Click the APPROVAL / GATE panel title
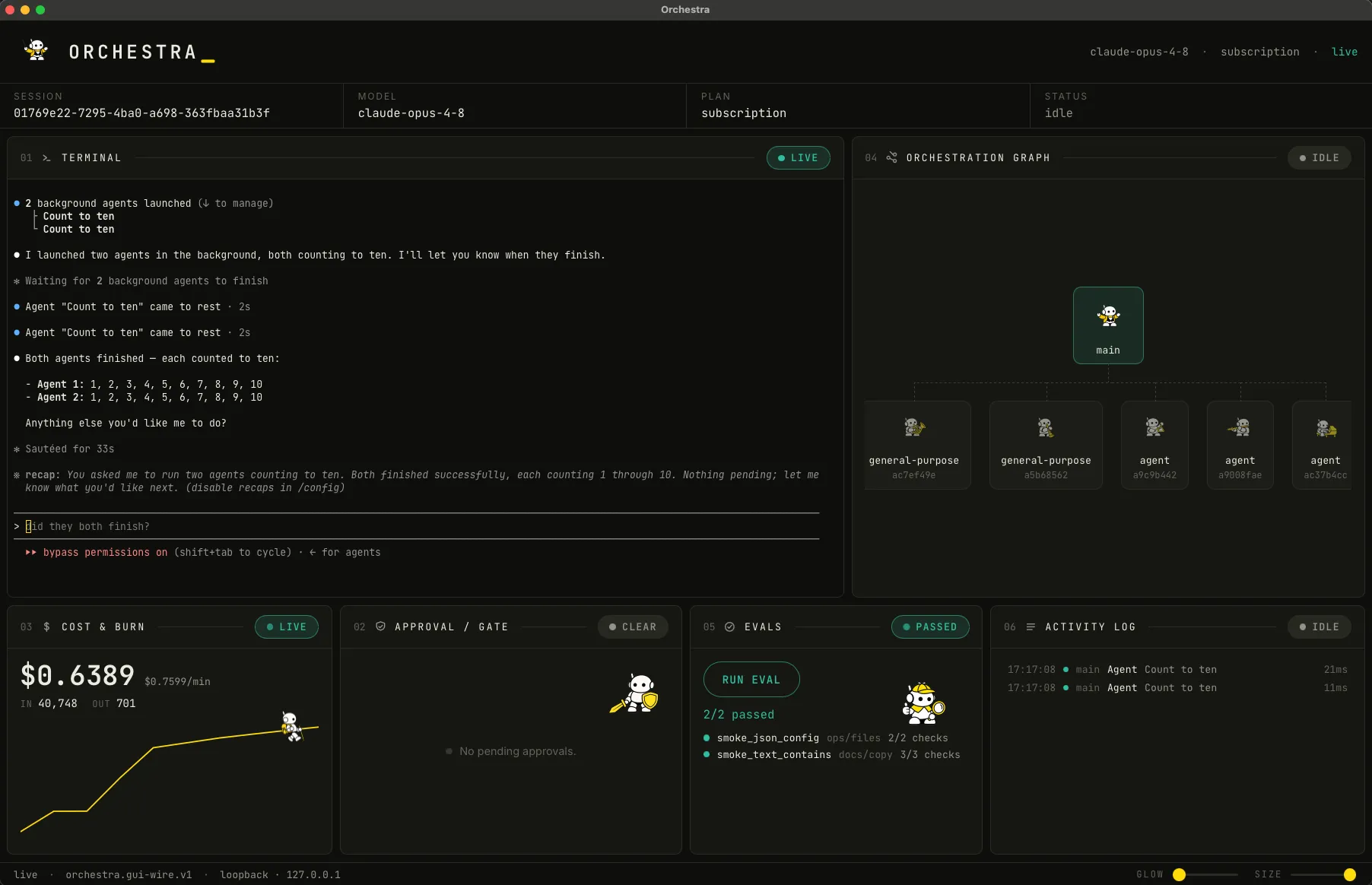Viewport: 1372px width, 885px height. 451,627
